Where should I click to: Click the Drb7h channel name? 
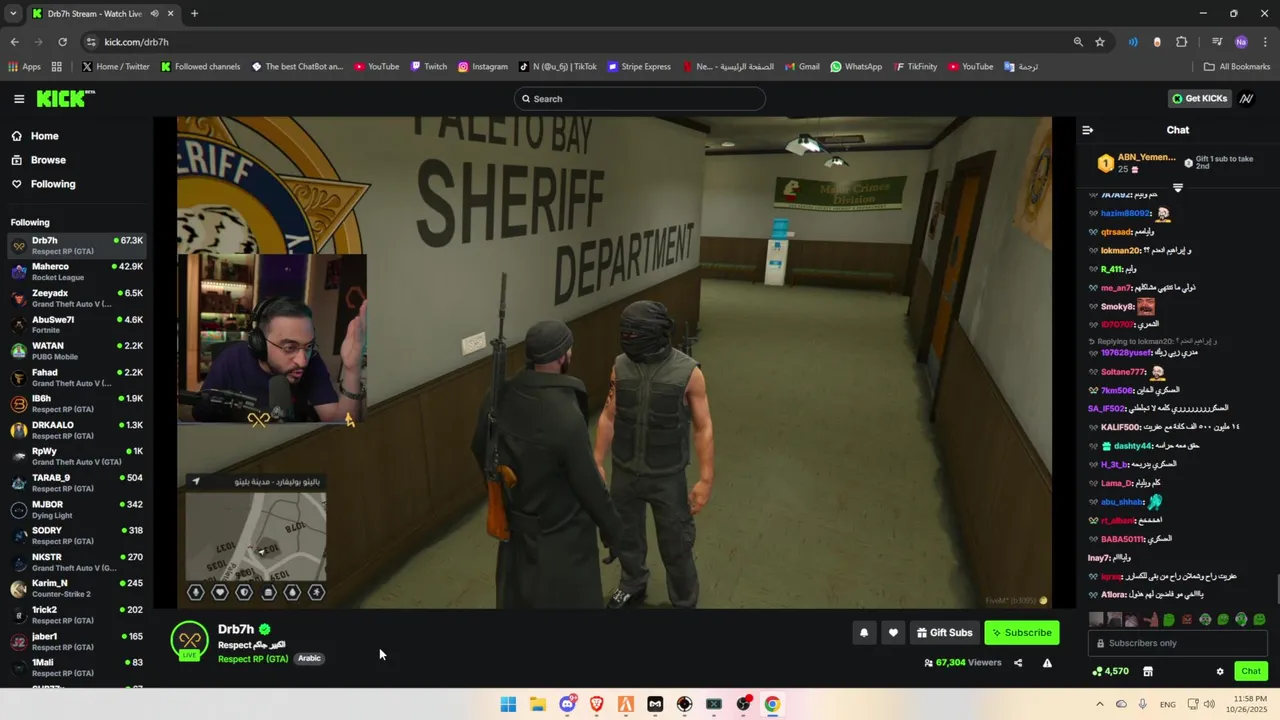coord(236,629)
